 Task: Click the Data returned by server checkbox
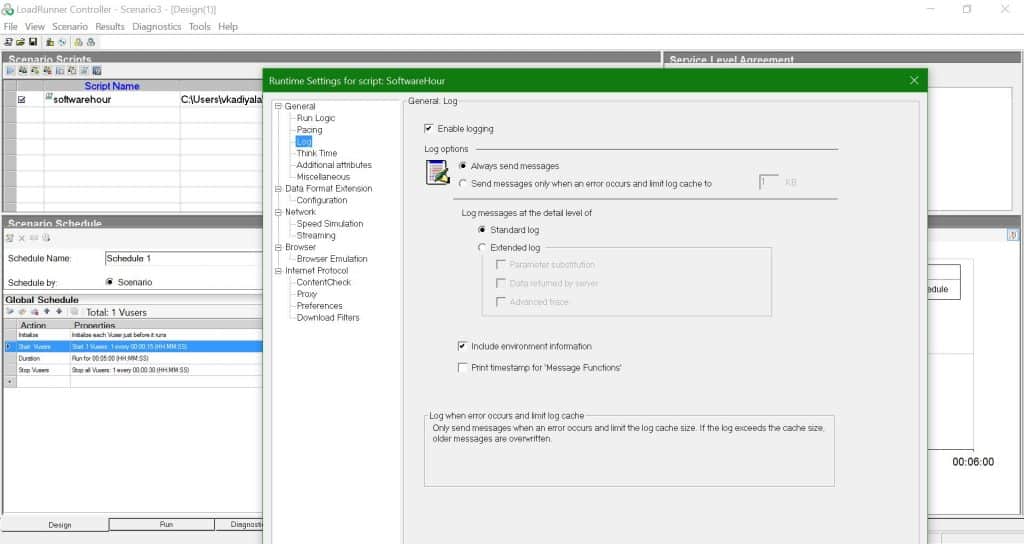[x=501, y=283]
